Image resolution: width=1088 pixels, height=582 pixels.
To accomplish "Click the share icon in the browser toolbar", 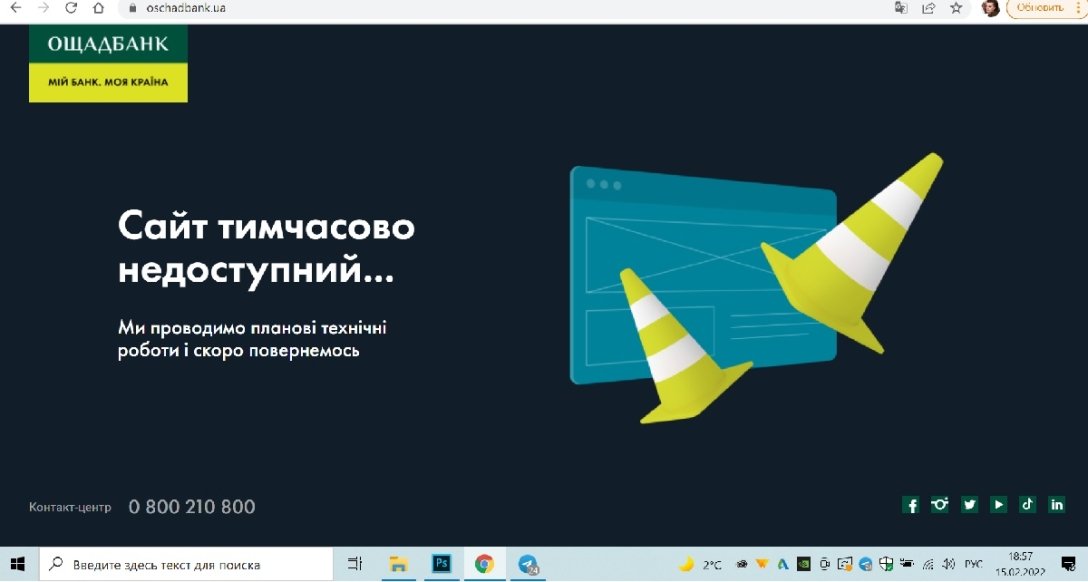I will [927, 7].
